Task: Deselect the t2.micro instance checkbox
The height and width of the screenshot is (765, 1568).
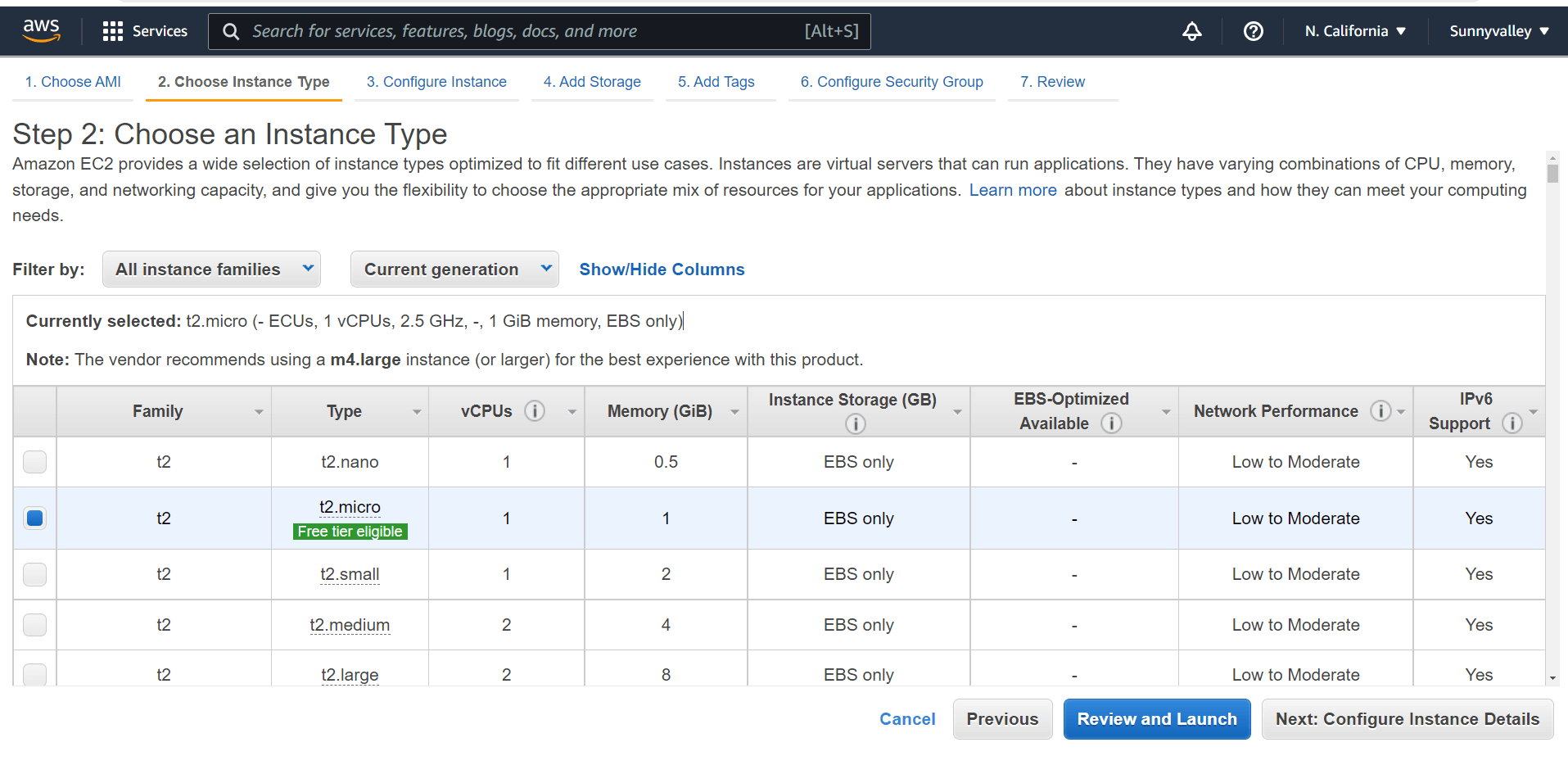Action: (34, 518)
